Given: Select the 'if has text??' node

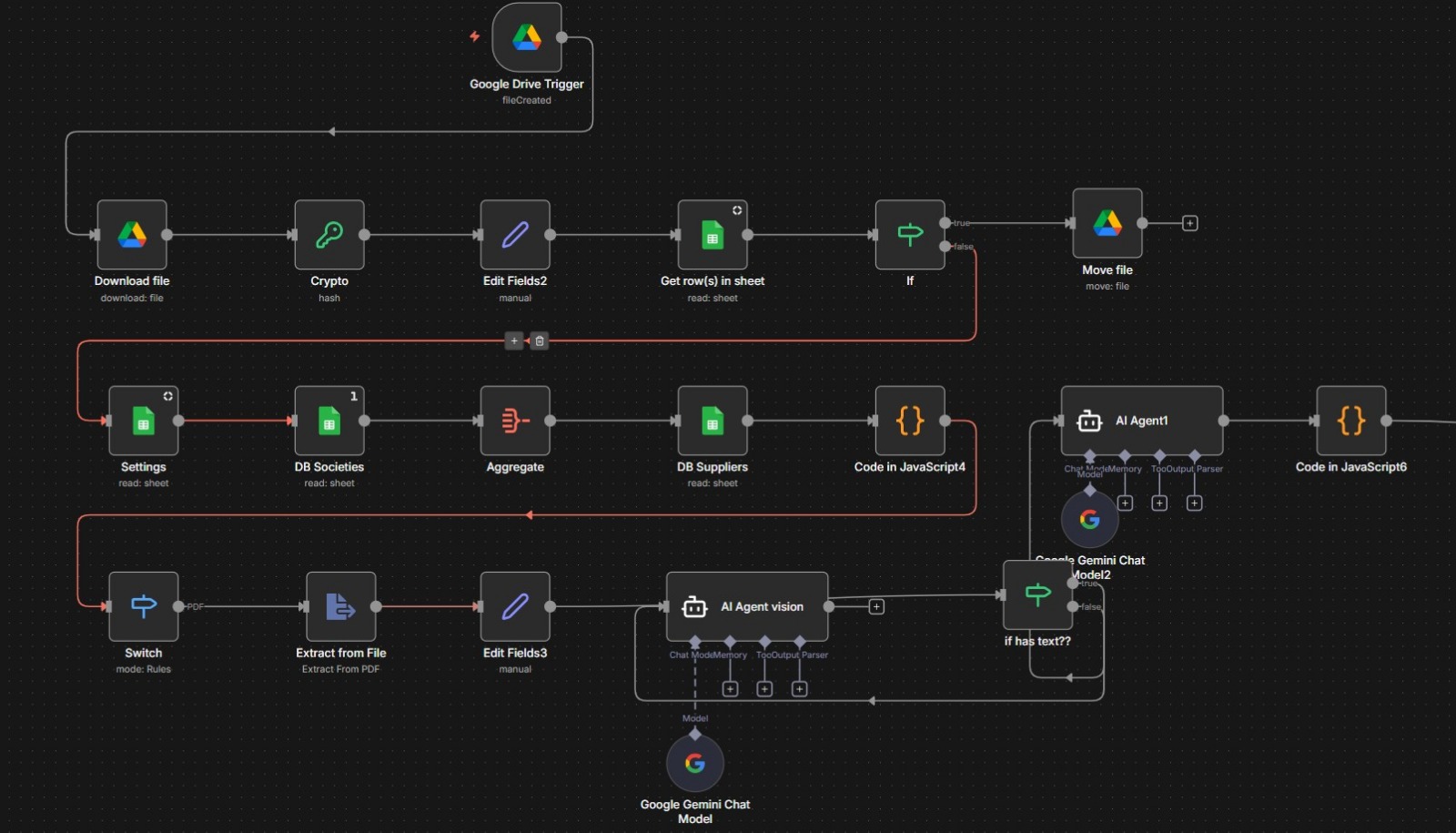Looking at the screenshot, I should pos(1037,594).
